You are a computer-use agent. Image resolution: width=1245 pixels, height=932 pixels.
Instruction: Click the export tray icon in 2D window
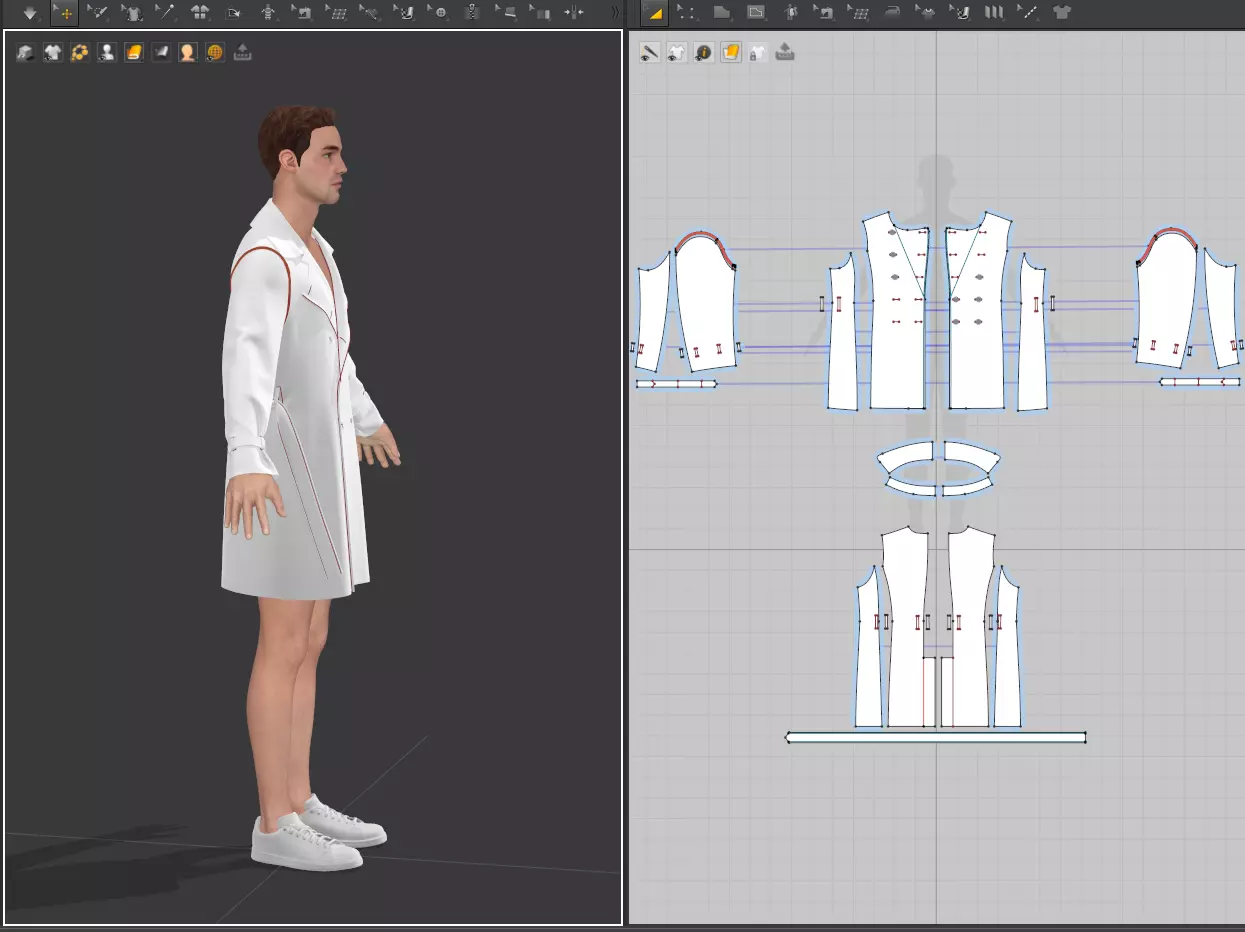coord(785,52)
